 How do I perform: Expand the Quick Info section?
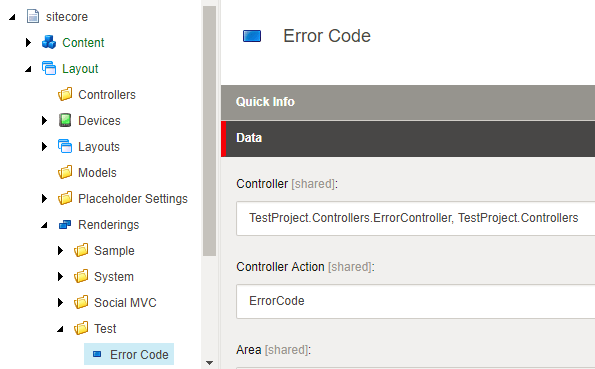(408, 102)
